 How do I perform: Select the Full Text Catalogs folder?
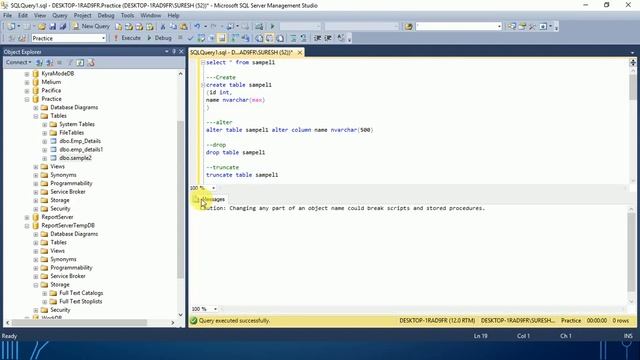click(81, 293)
